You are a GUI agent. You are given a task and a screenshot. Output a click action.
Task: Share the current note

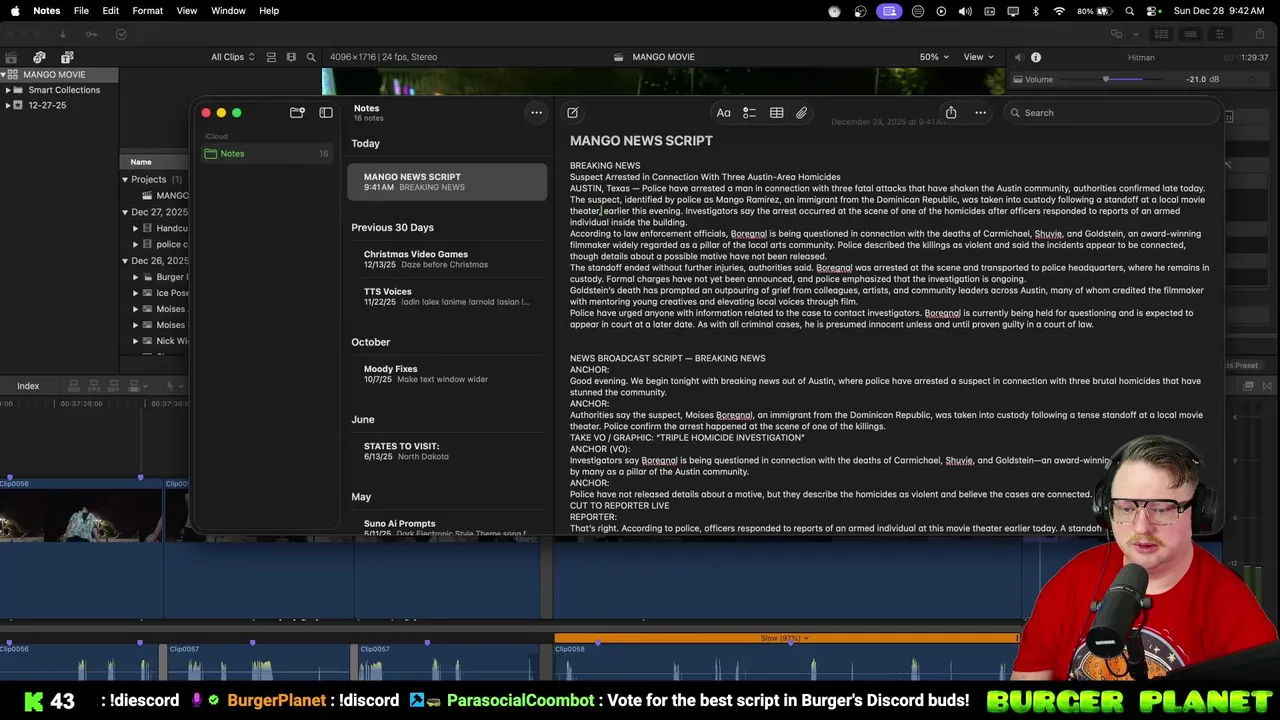[x=951, y=113]
